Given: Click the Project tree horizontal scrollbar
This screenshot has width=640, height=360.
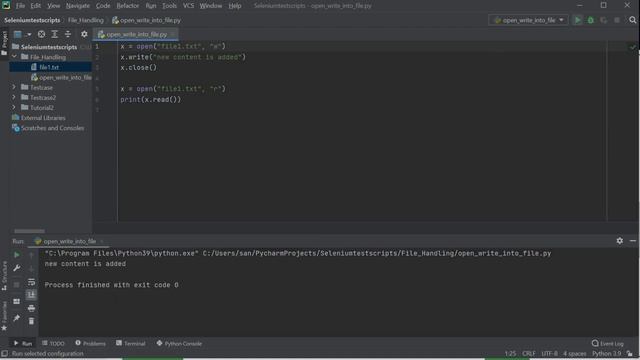Looking at the screenshot, I should (x=29, y=231).
